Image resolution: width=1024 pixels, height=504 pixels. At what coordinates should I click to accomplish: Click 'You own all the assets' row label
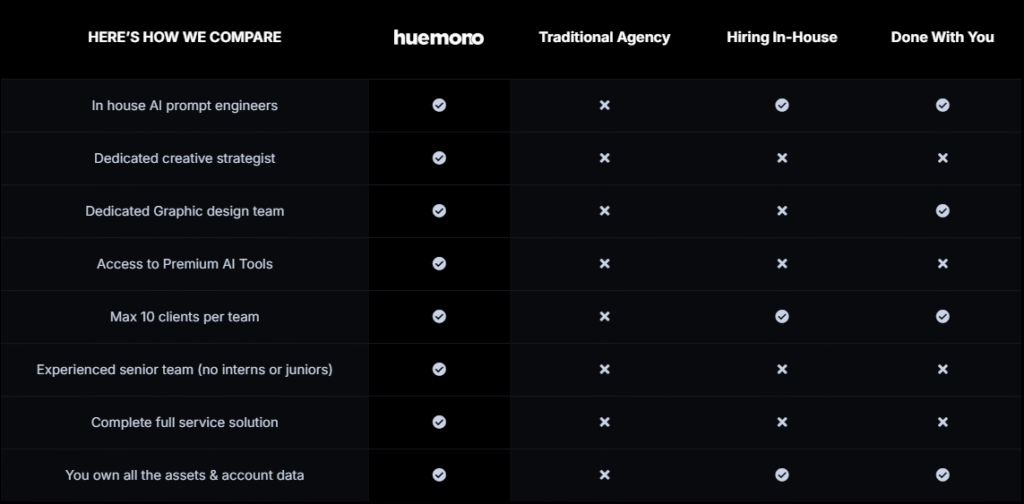click(x=185, y=475)
